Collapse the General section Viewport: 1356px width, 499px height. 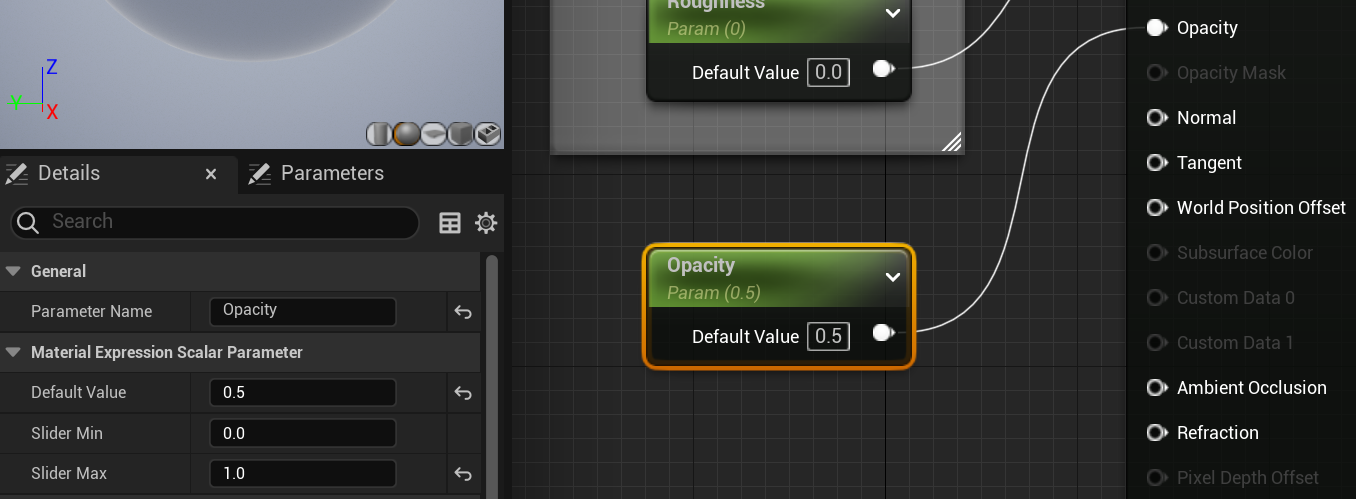tap(14, 271)
